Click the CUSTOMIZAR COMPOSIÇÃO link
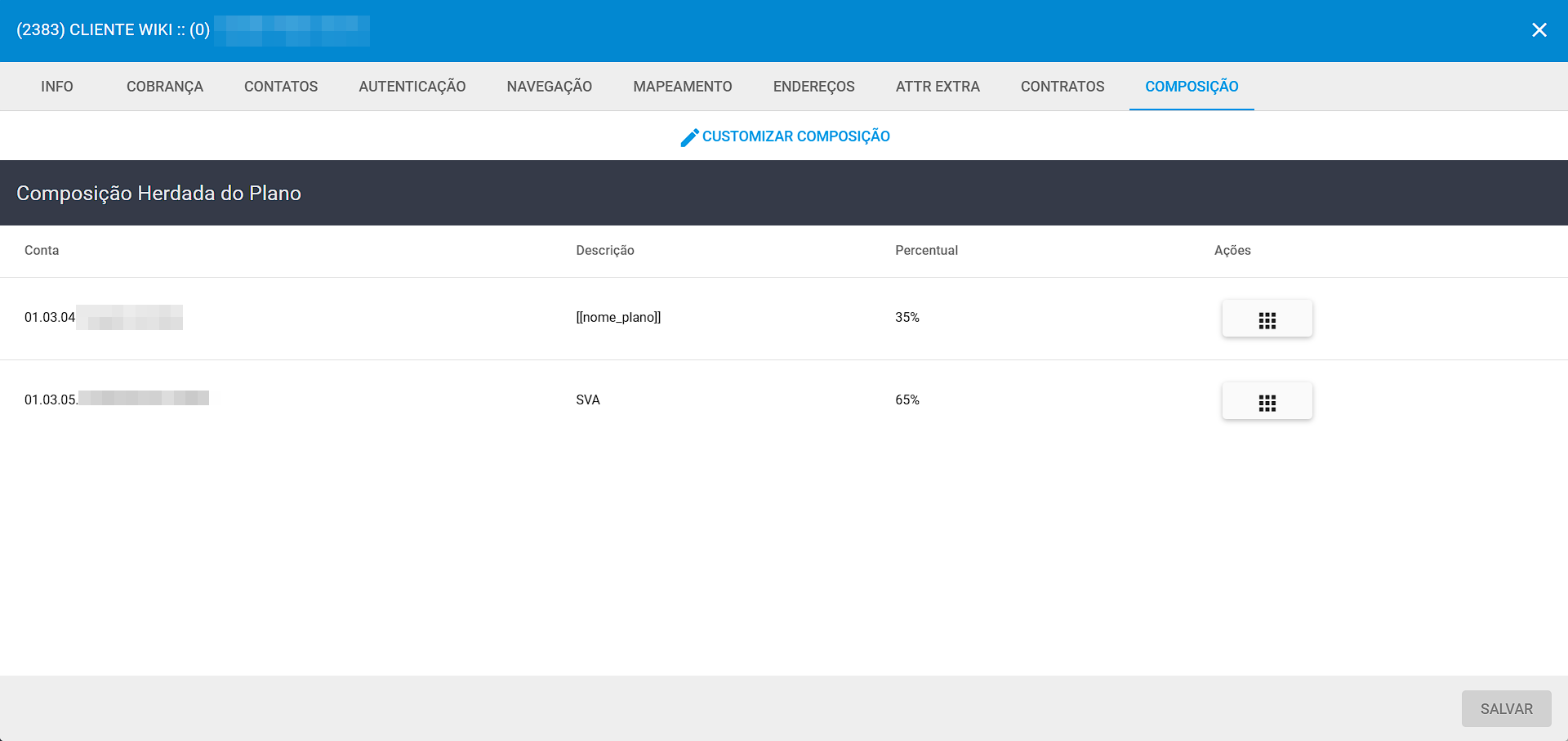Image resolution: width=1568 pixels, height=741 pixels. [x=785, y=136]
